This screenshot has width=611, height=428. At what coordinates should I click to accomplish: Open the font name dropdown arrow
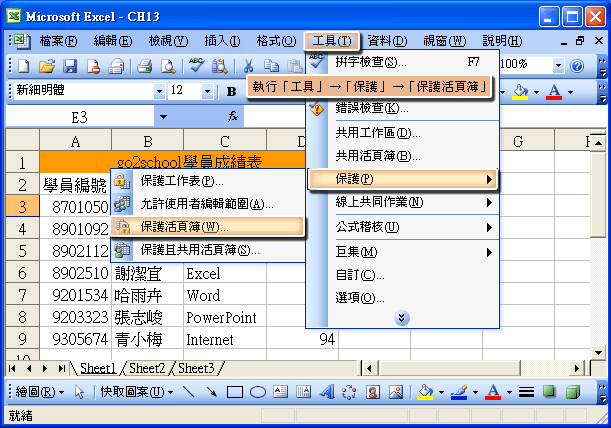[x=159, y=92]
